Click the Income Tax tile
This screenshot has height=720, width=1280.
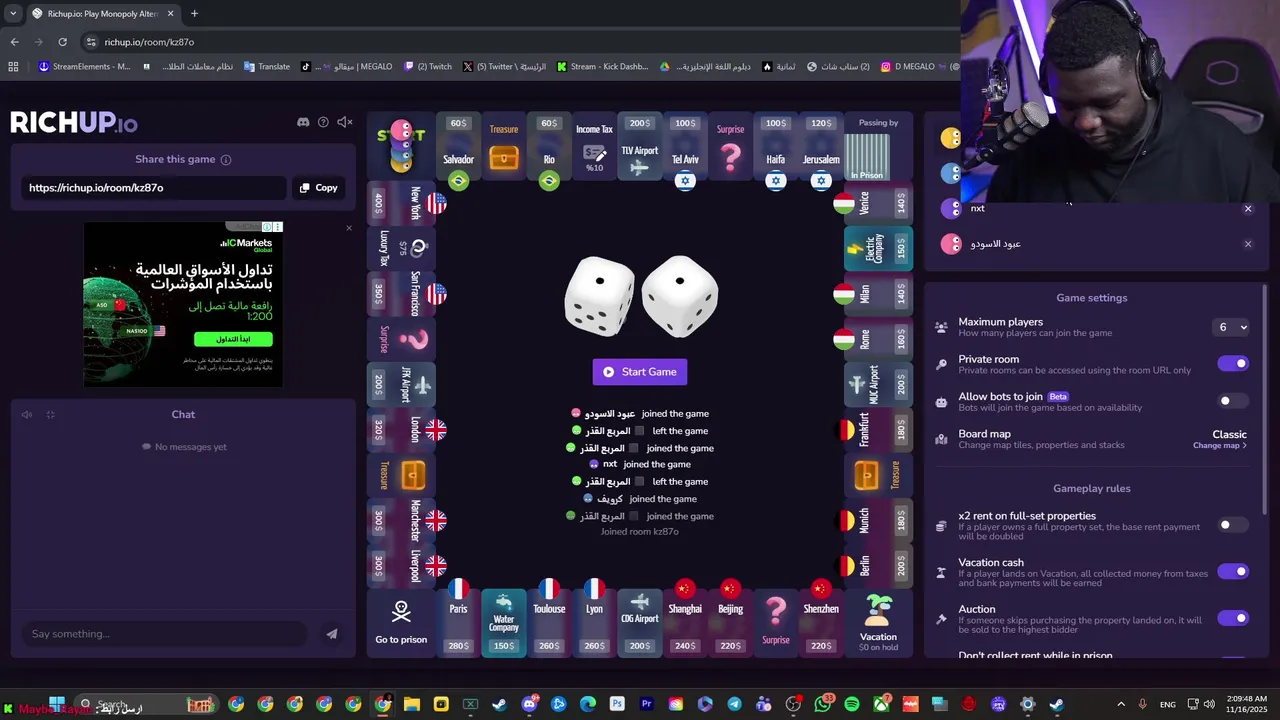pos(594,147)
